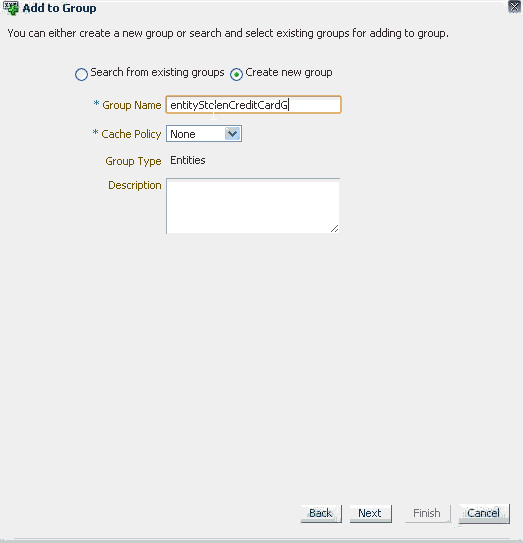523x543 pixels.
Task: Click the Cache Policy field label
Action: coord(131,134)
